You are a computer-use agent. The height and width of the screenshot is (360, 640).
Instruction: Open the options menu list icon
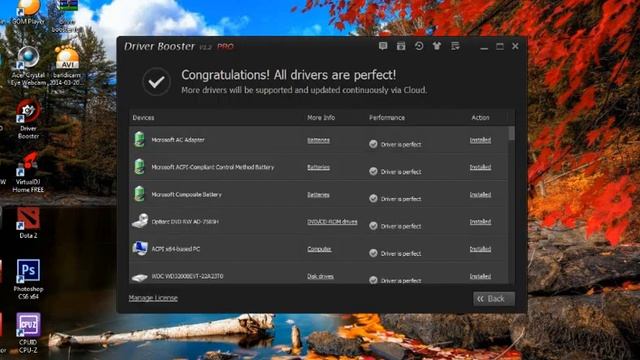point(455,46)
